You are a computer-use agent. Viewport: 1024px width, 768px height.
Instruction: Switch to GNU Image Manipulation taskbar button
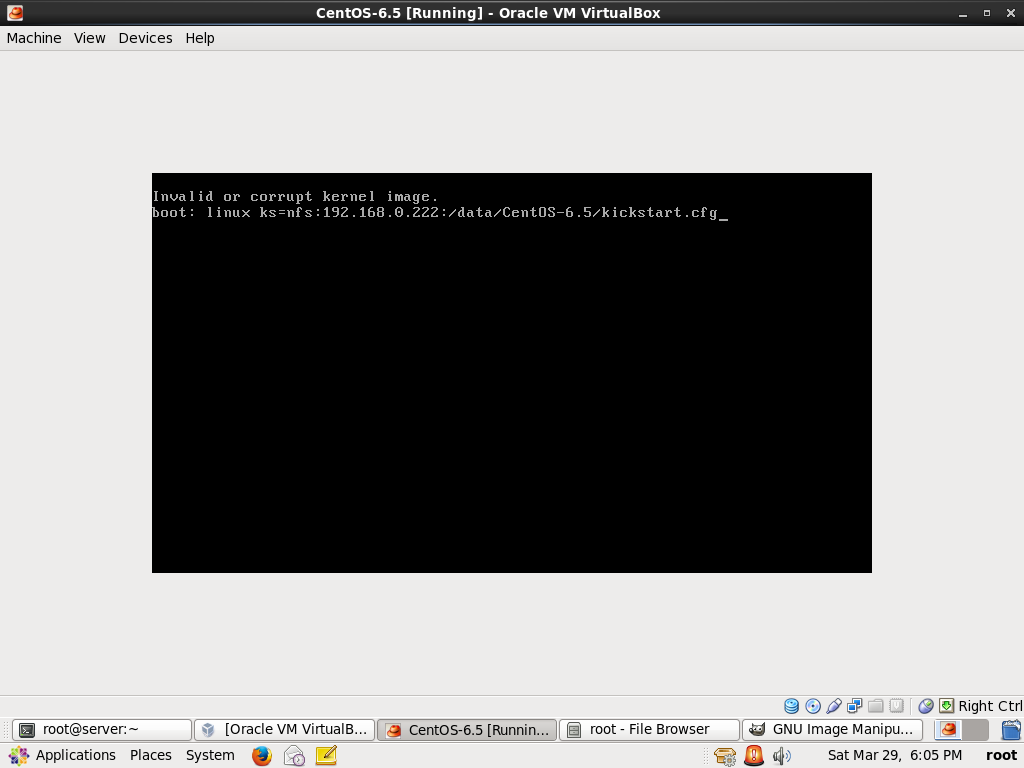click(833, 729)
